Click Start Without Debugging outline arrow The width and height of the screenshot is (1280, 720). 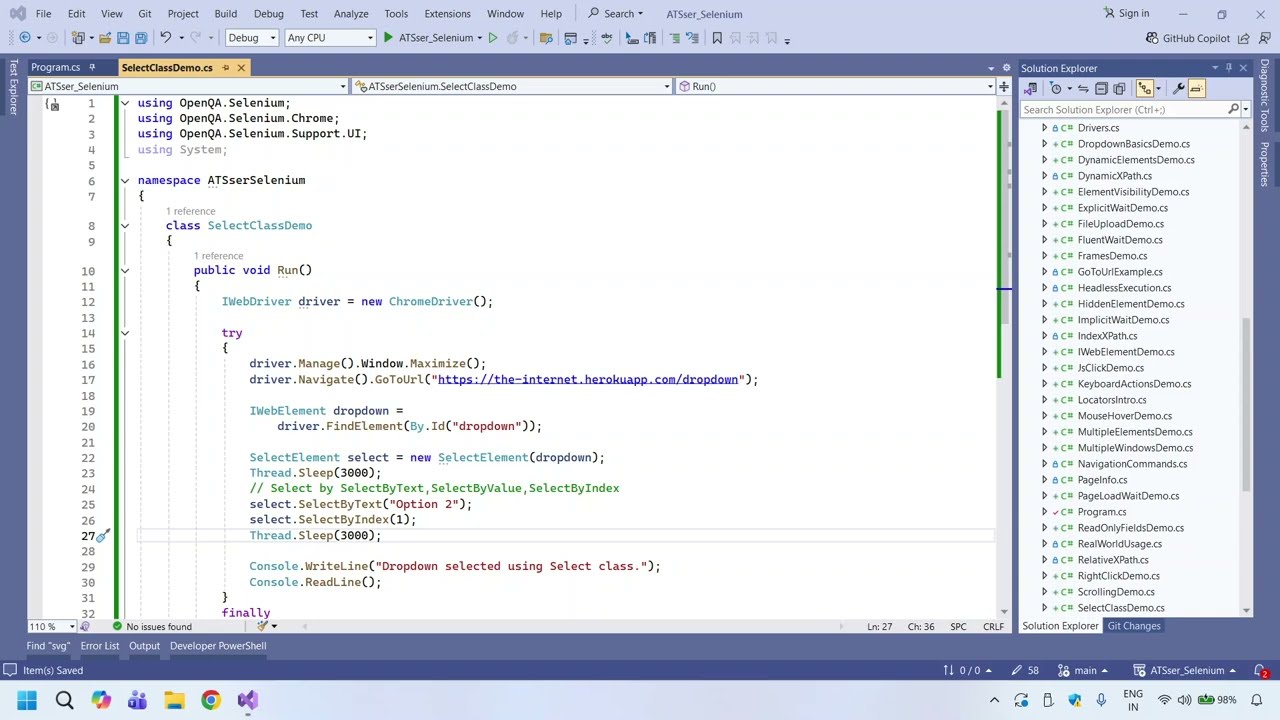[x=492, y=38]
